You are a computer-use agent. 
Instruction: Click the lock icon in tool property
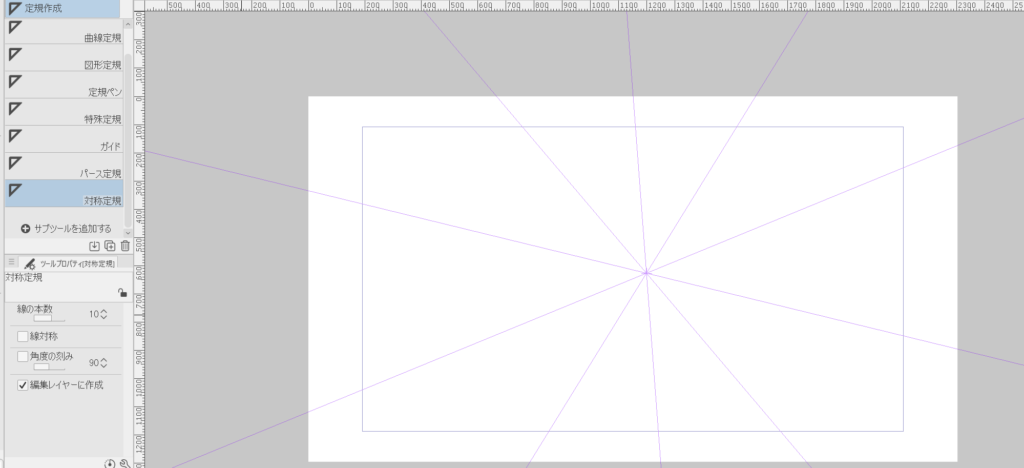coord(122,293)
